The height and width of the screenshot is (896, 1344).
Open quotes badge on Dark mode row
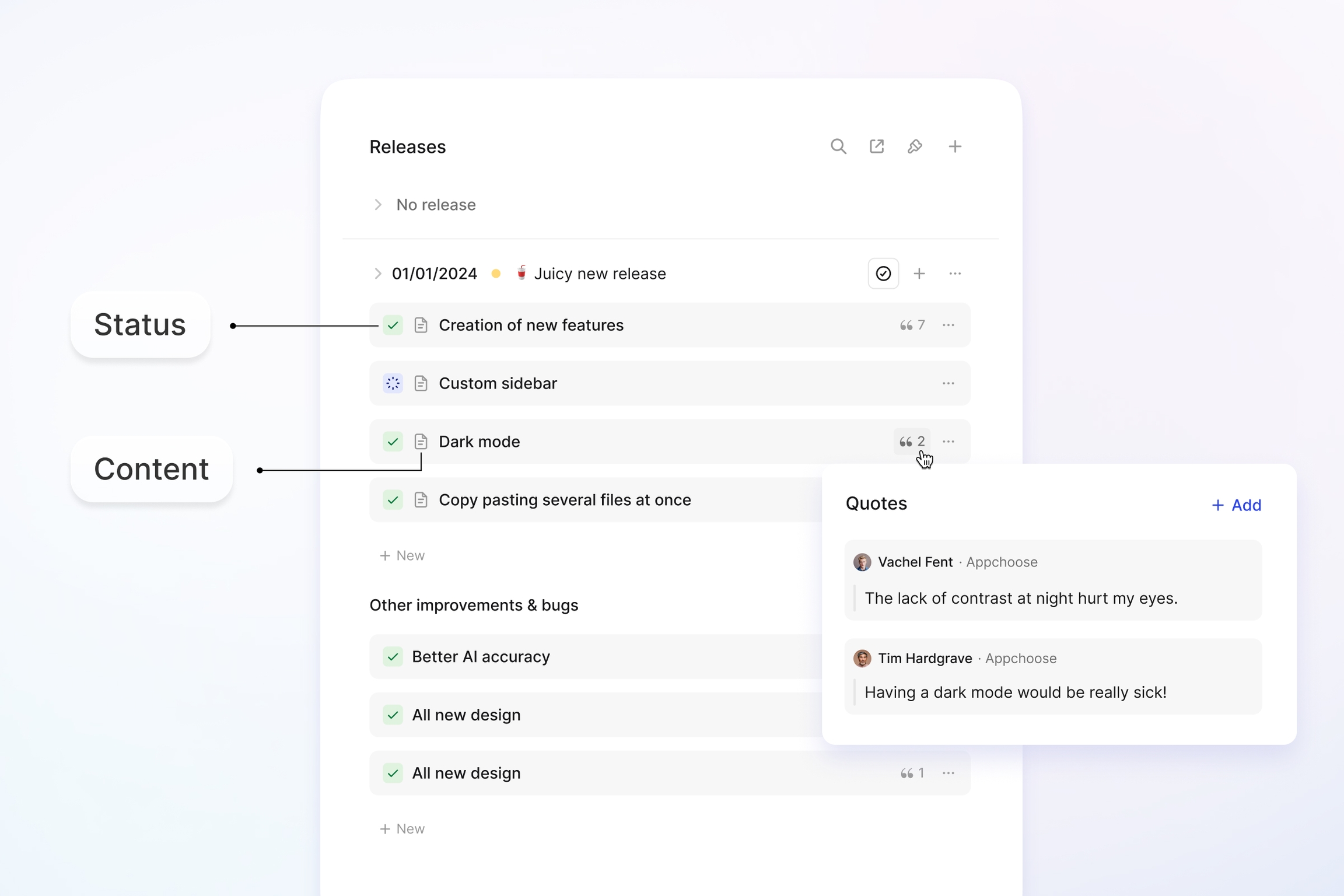click(x=912, y=442)
